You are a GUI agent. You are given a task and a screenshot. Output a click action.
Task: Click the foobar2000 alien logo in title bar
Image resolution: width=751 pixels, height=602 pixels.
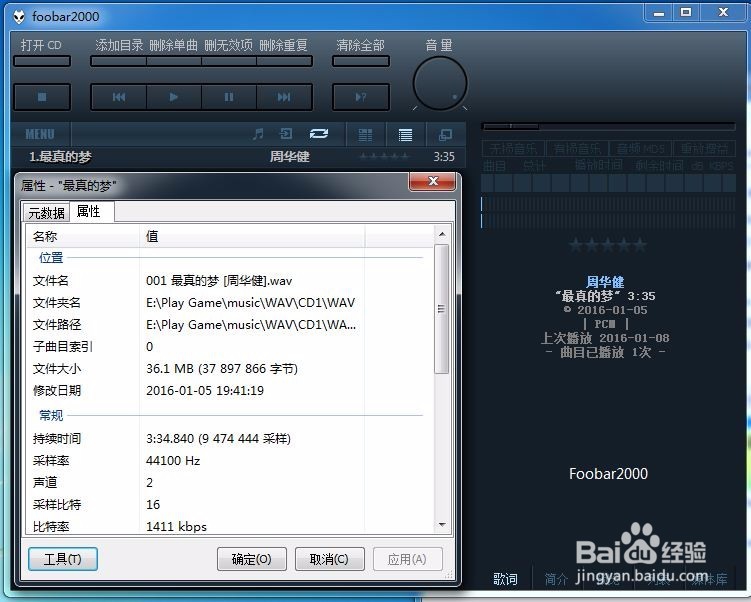click(19, 17)
